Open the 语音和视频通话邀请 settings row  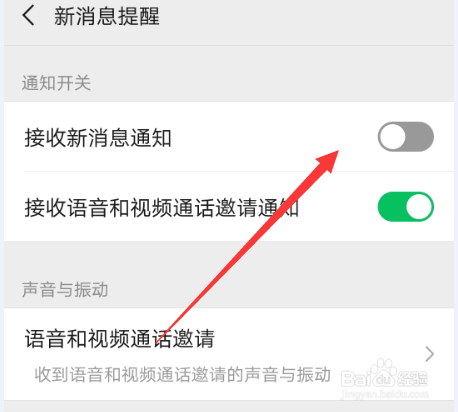click(229, 354)
